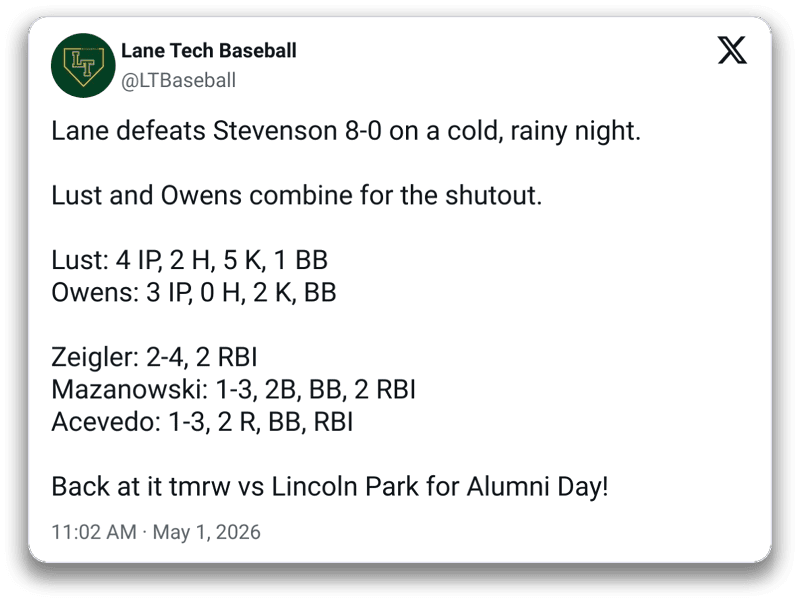Image resolution: width=800 pixels, height=602 pixels.
Task: Click the Owens pitching stats line
Action: 194,293
